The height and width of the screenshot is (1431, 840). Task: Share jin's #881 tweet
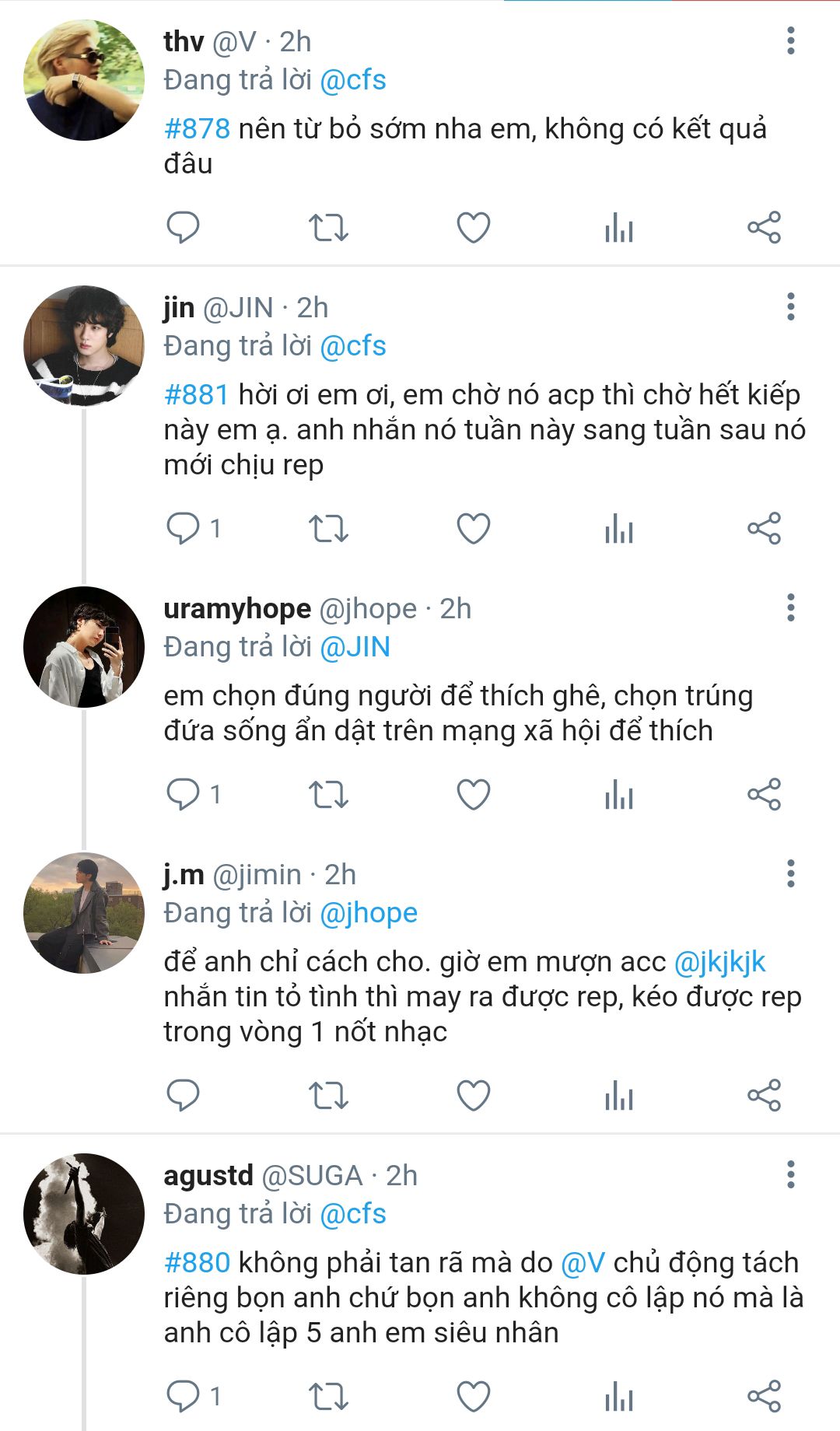(764, 529)
